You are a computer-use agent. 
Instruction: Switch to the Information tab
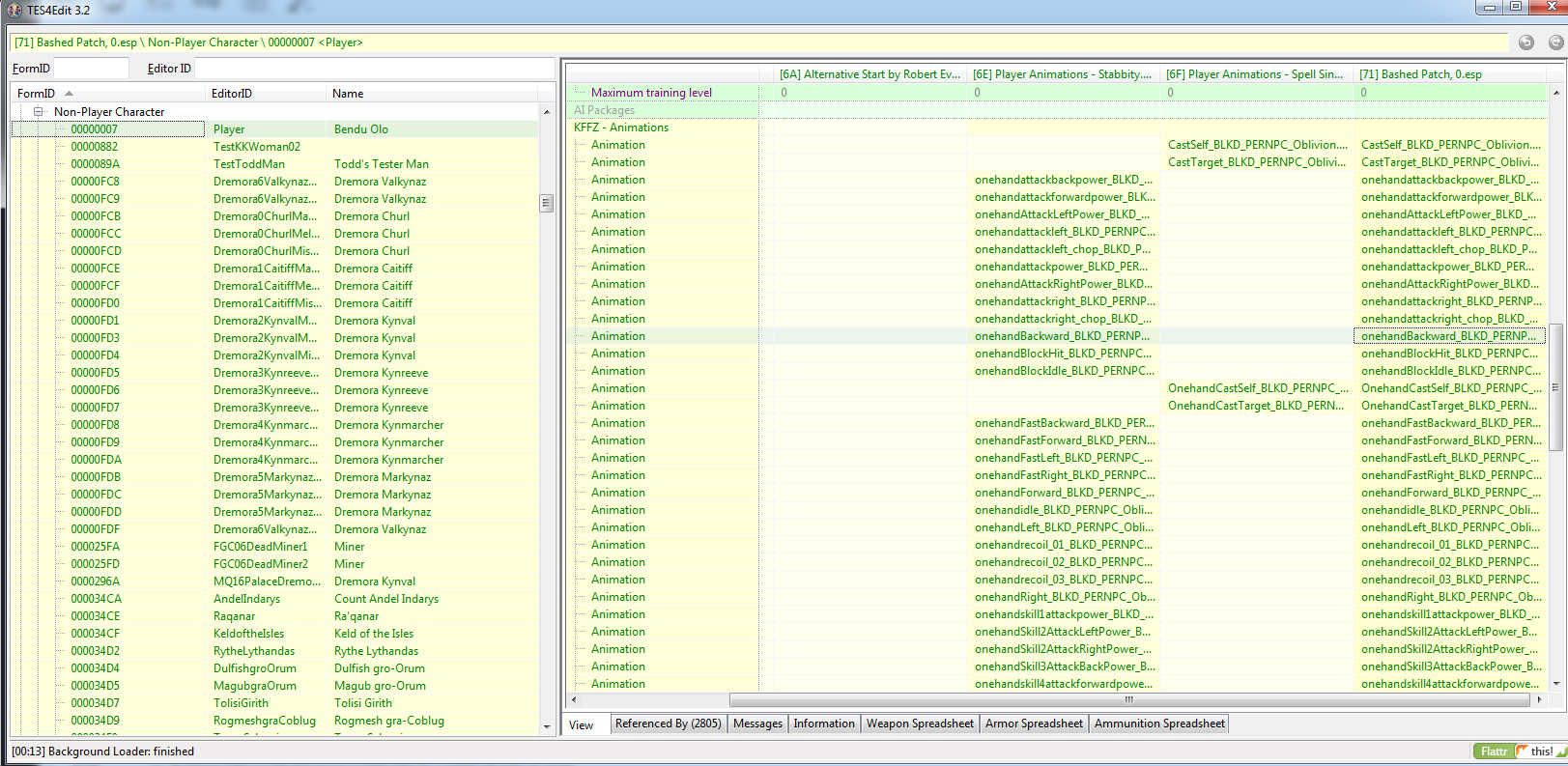(824, 723)
